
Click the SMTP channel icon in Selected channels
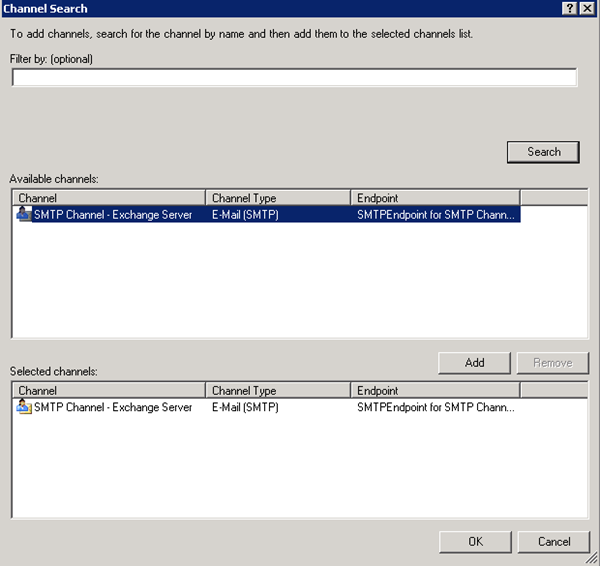click(23, 406)
